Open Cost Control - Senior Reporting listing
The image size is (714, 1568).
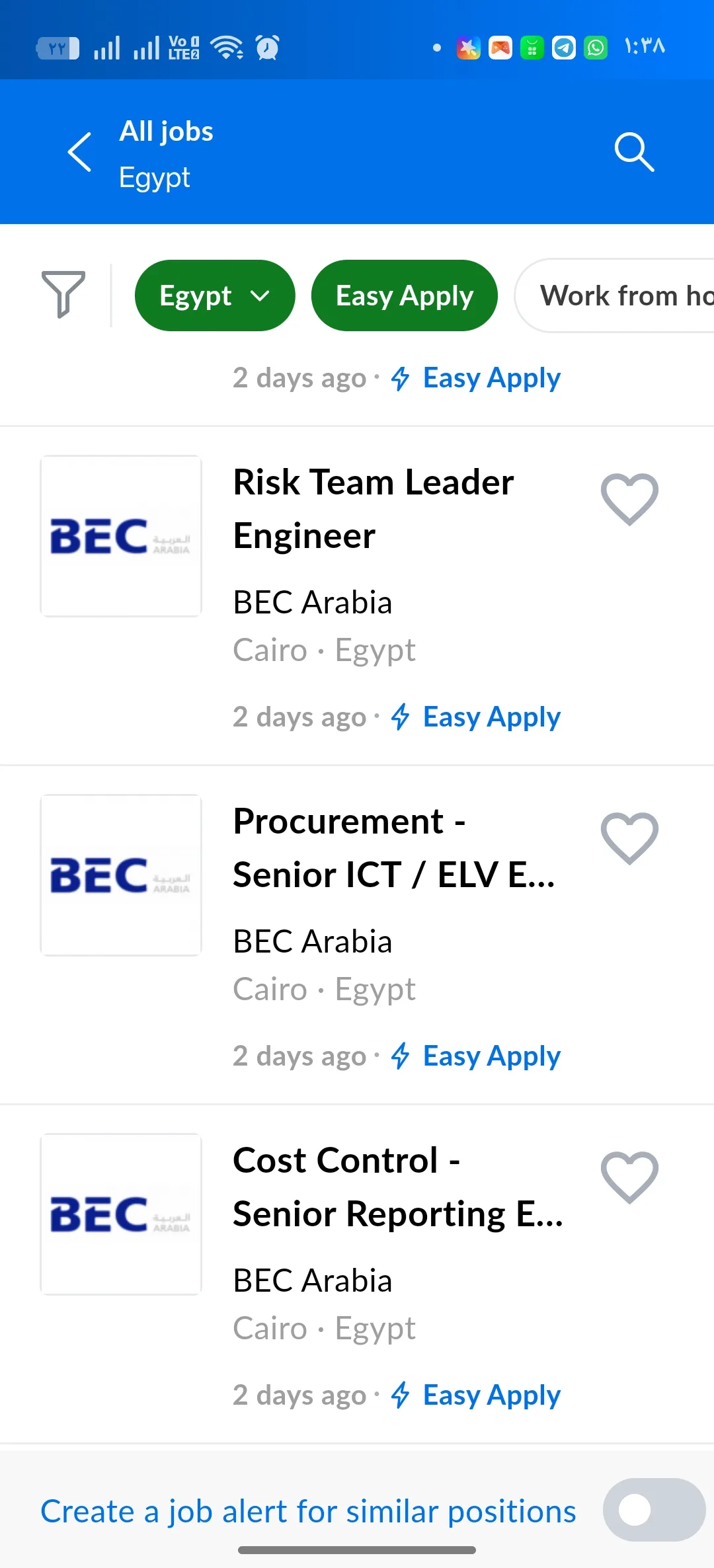click(398, 1187)
